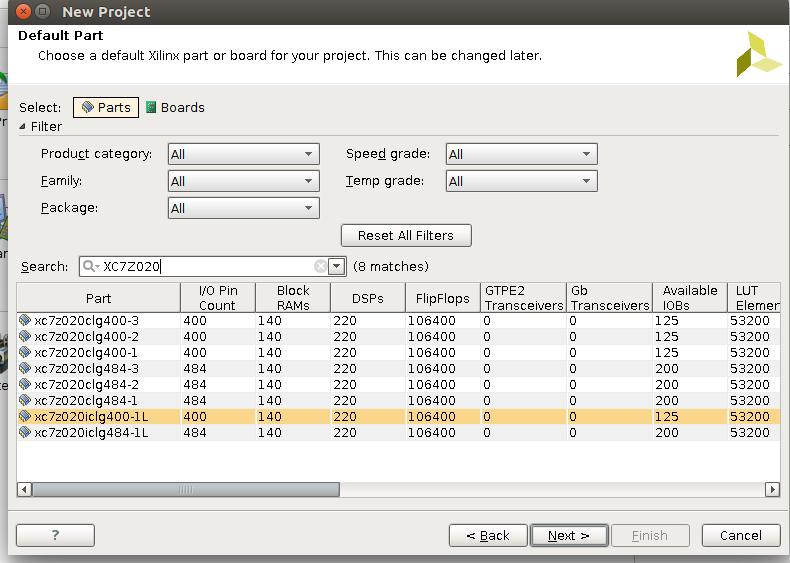790x563 pixels.
Task: Click the Reset All Filters button
Action: [x=406, y=236]
